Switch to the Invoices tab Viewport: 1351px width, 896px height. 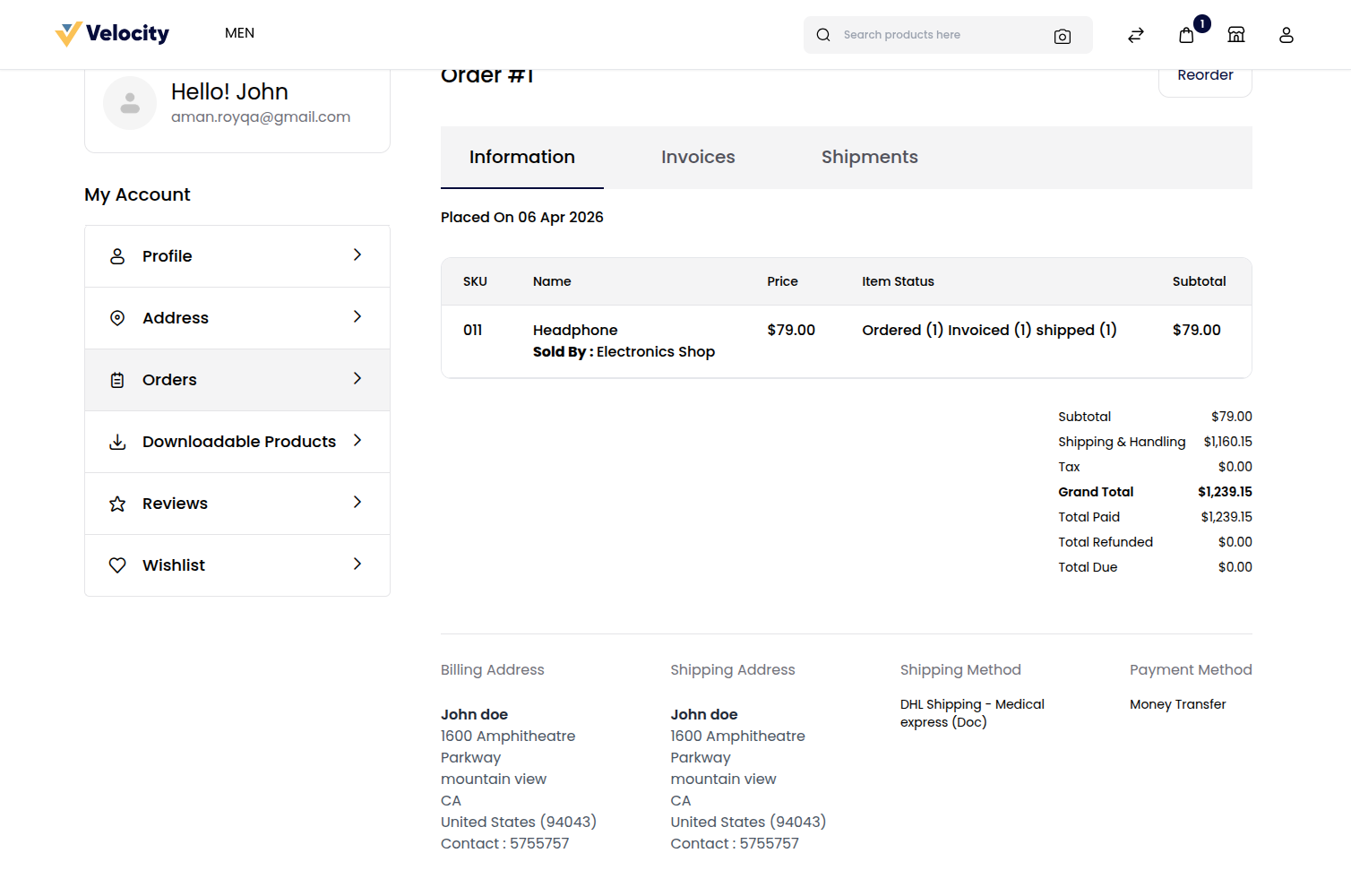click(698, 157)
